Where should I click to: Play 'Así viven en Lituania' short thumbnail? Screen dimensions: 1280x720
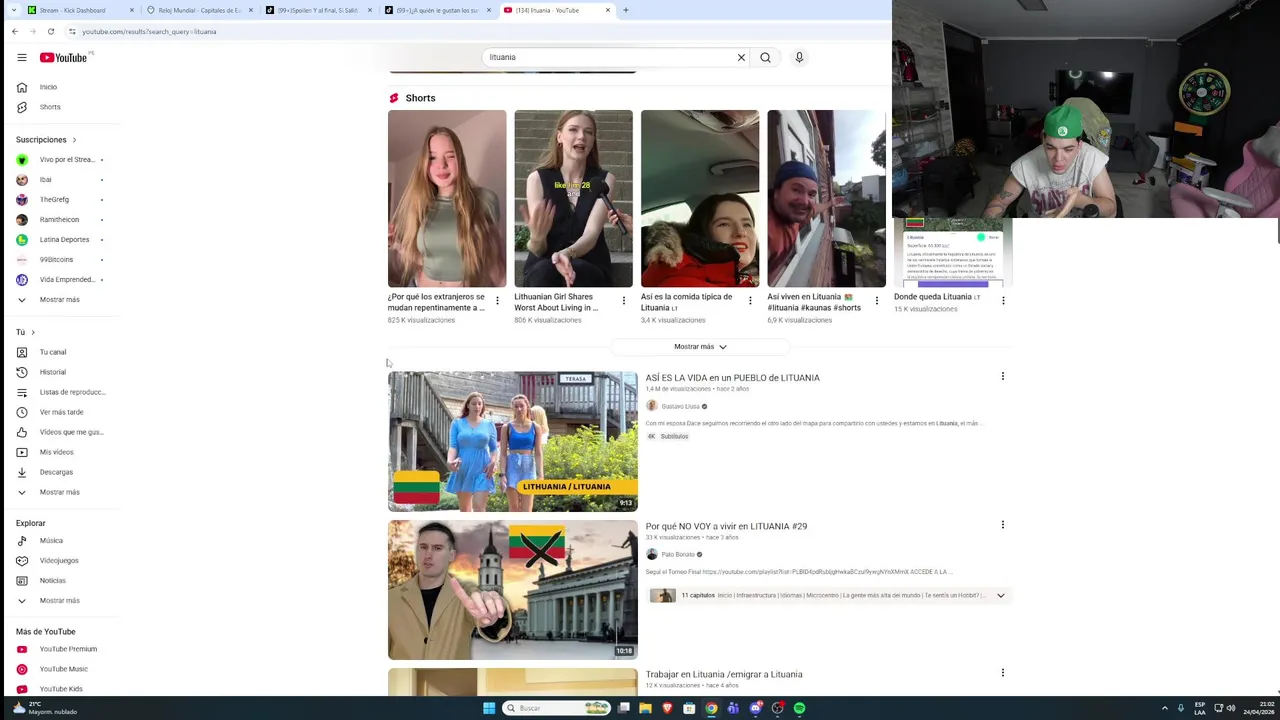[826, 199]
